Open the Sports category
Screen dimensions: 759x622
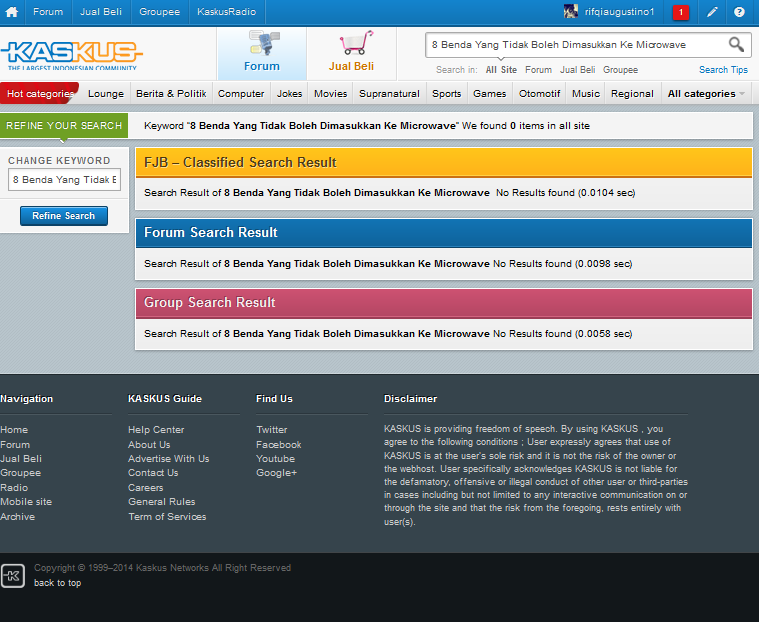[447, 93]
